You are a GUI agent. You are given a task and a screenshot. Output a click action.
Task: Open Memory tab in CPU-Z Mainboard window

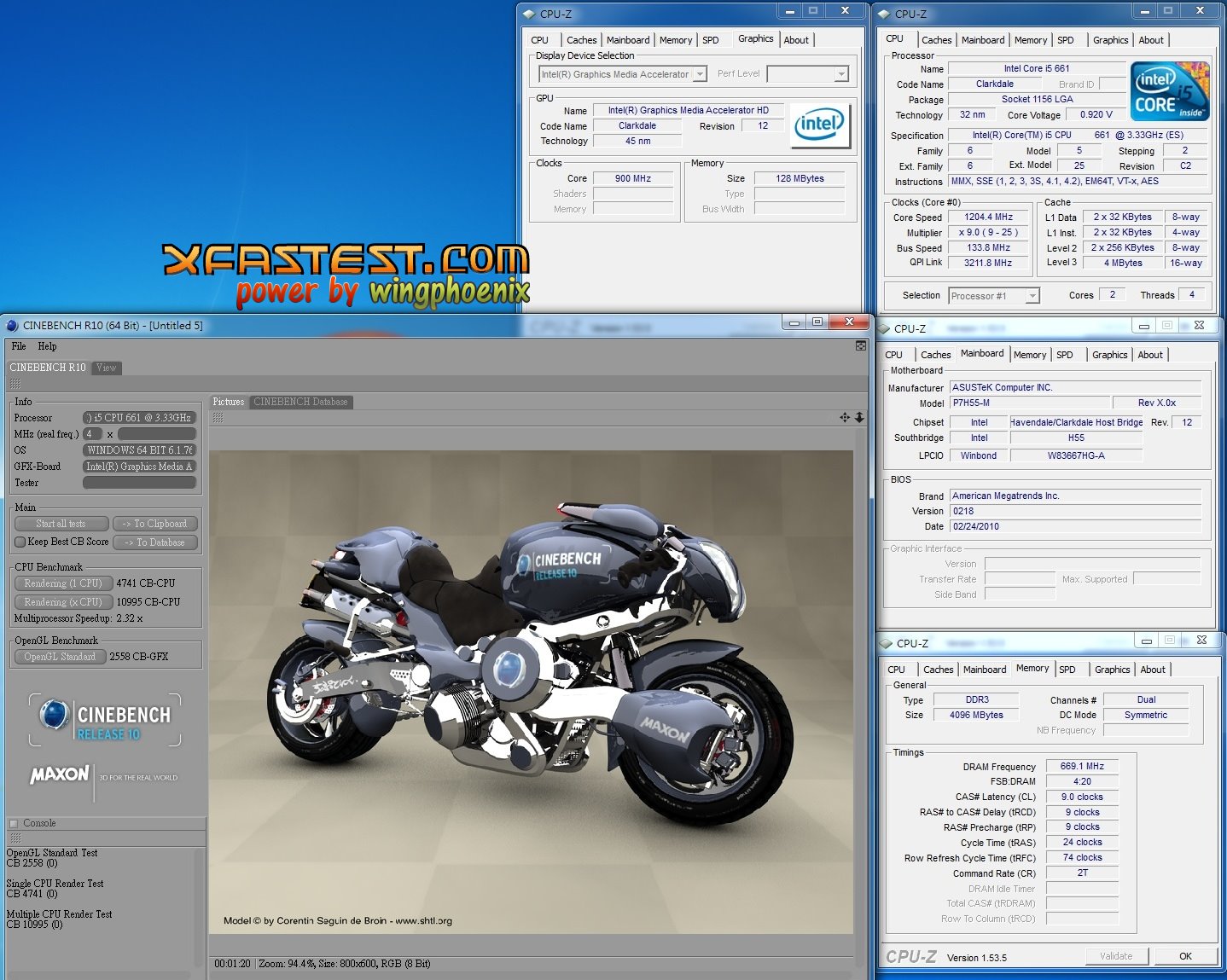1030,355
